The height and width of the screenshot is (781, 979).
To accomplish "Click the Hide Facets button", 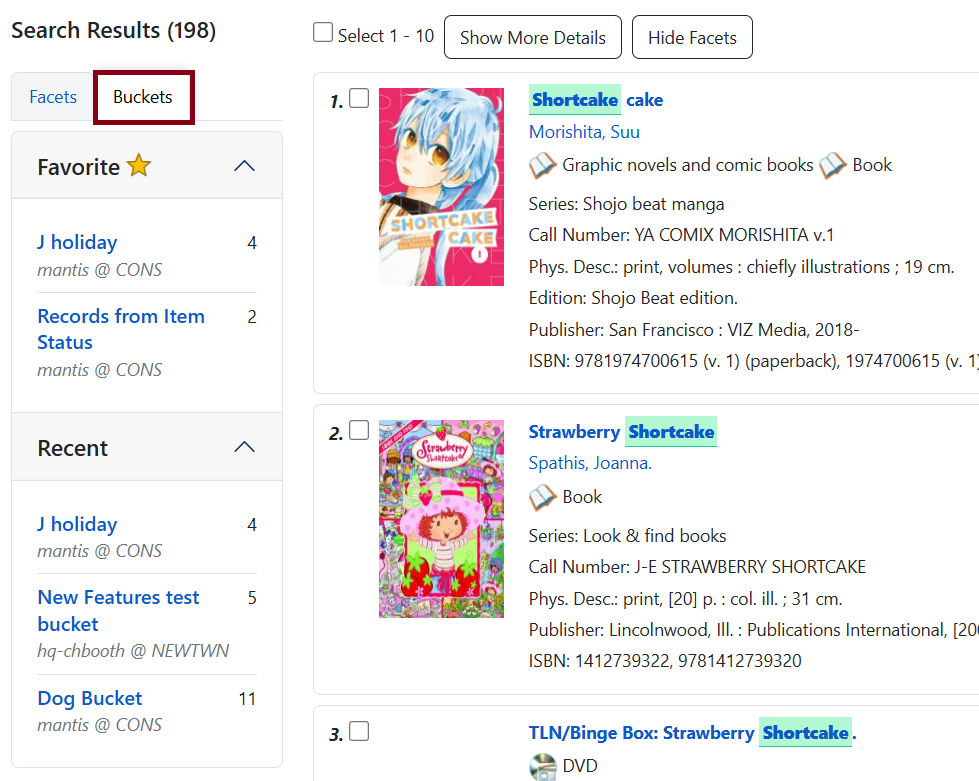I will click(x=692, y=38).
